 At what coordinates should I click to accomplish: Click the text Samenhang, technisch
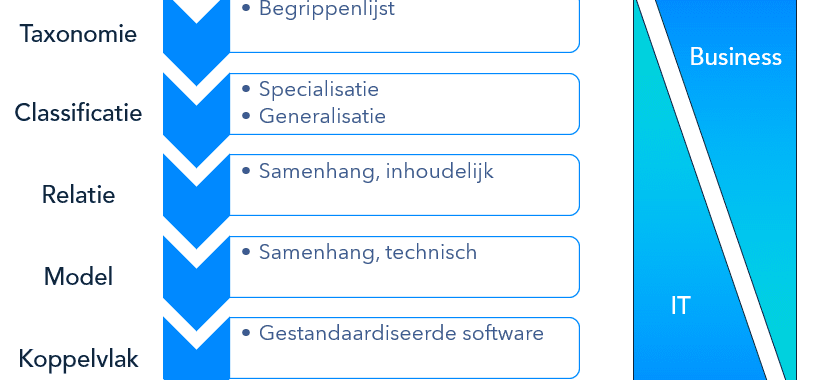coord(368,252)
